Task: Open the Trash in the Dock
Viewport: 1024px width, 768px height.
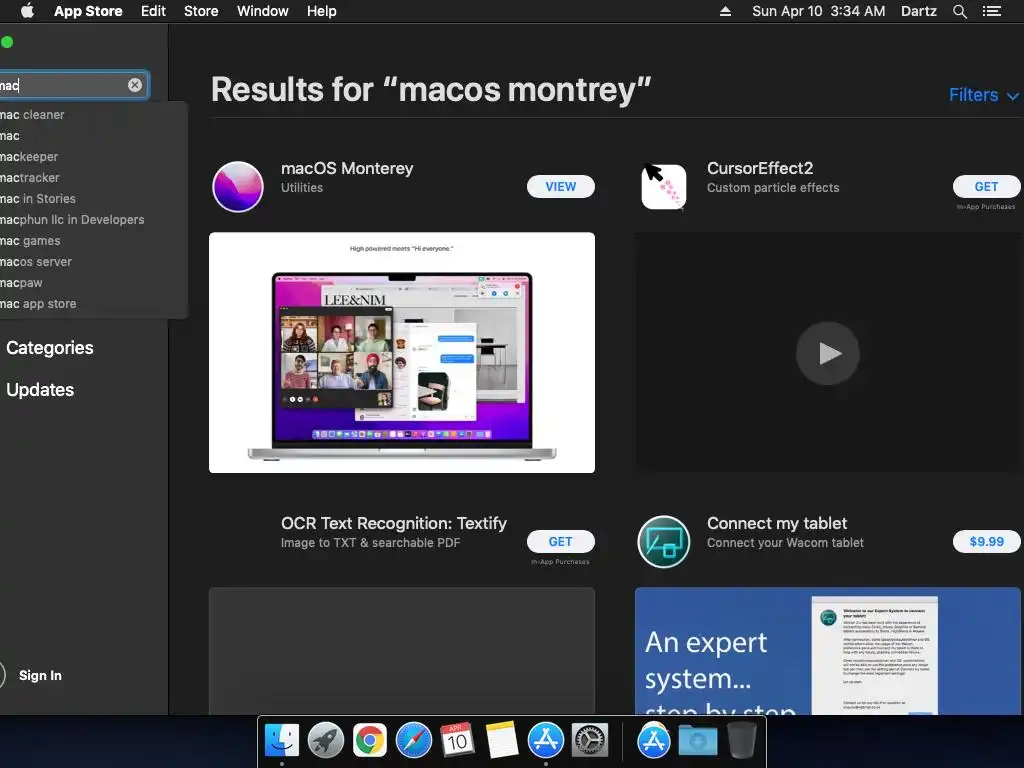Action: (x=742, y=741)
